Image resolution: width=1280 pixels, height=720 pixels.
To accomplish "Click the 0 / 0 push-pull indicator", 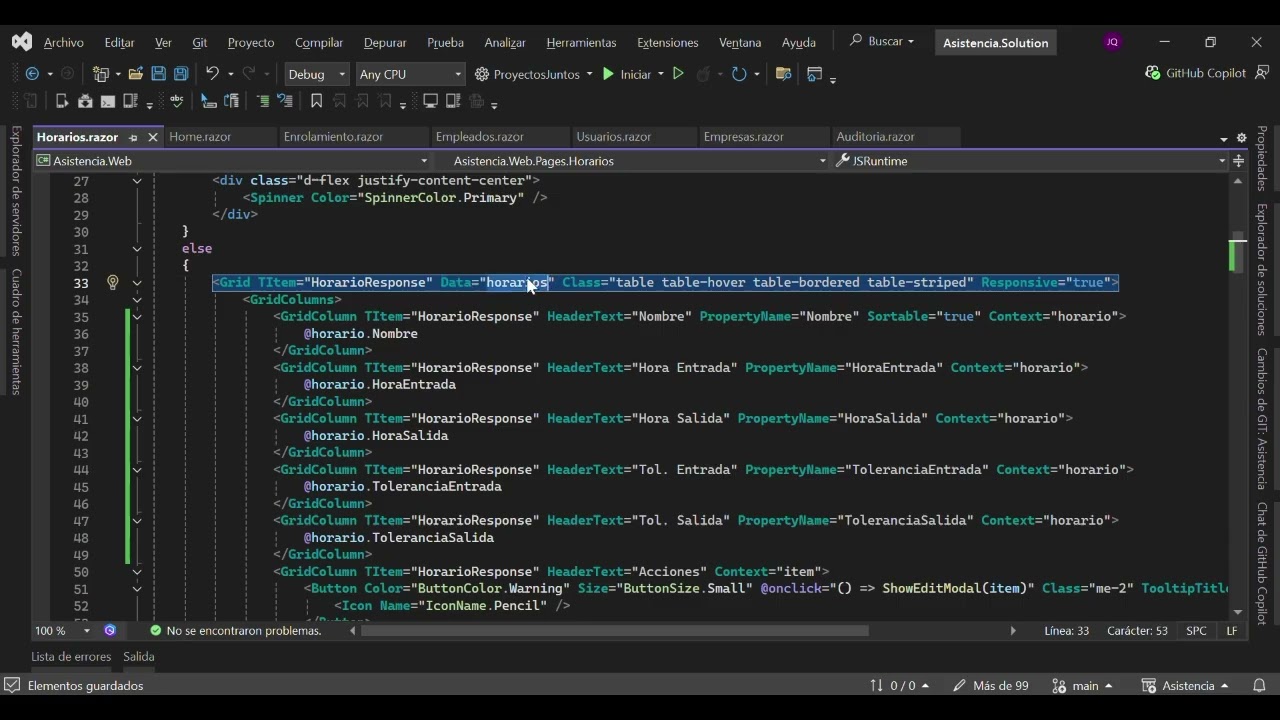I will (x=900, y=686).
